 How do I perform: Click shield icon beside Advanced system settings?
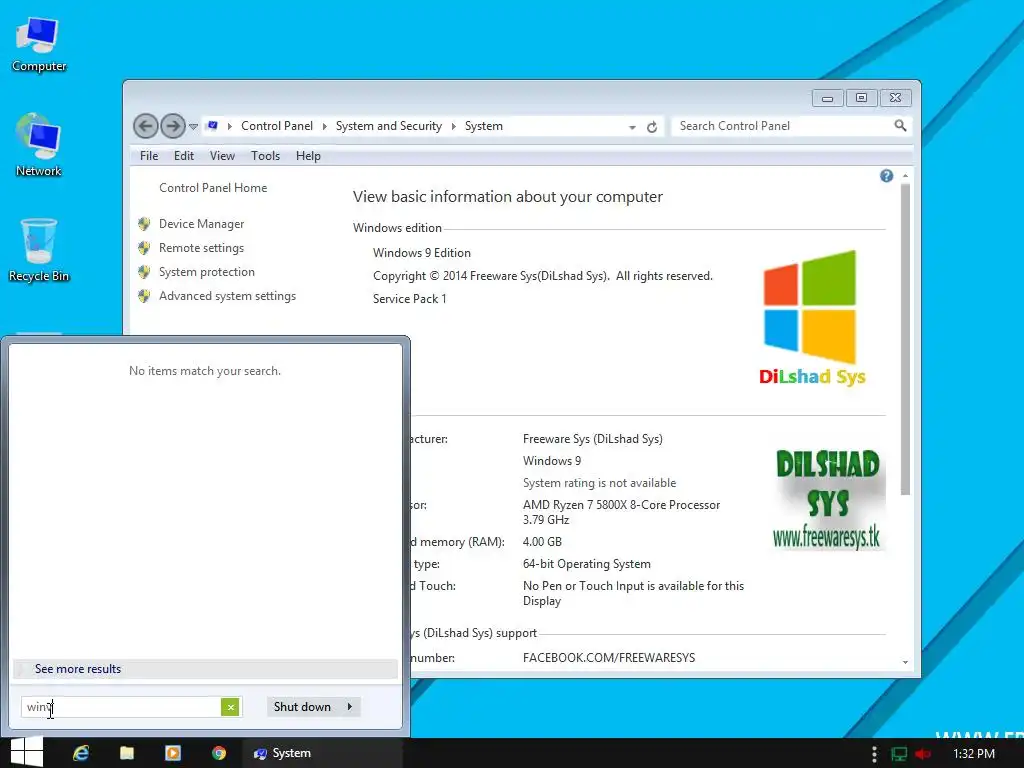click(x=144, y=296)
